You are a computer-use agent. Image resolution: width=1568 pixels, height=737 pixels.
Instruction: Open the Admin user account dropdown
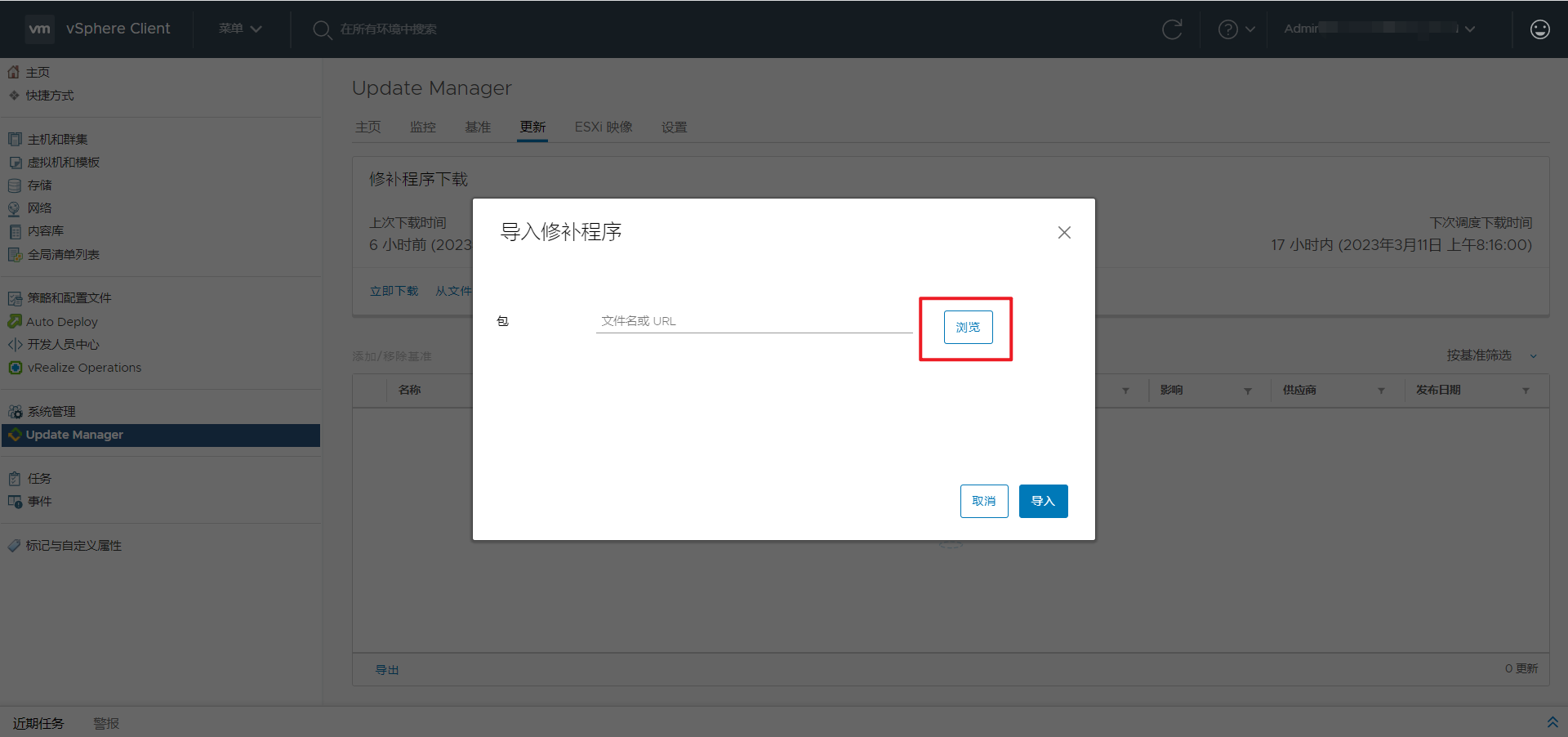click(x=1379, y=29)
